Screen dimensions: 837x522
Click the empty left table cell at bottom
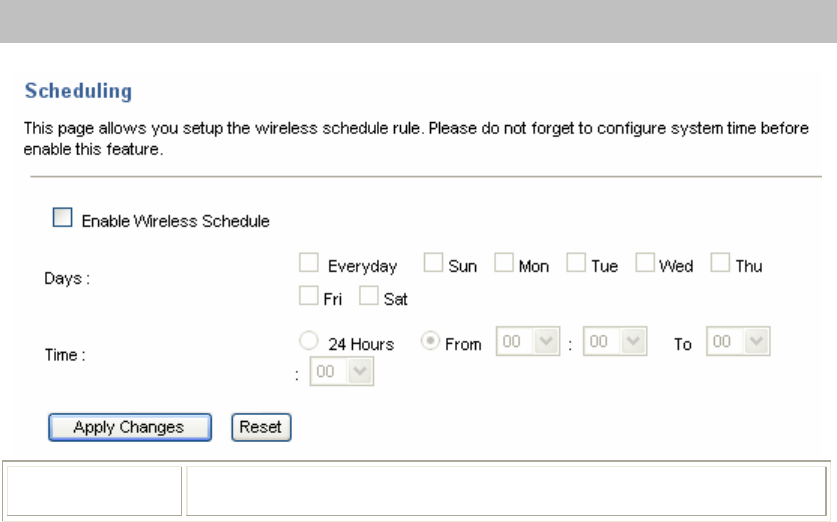[94, 491]
